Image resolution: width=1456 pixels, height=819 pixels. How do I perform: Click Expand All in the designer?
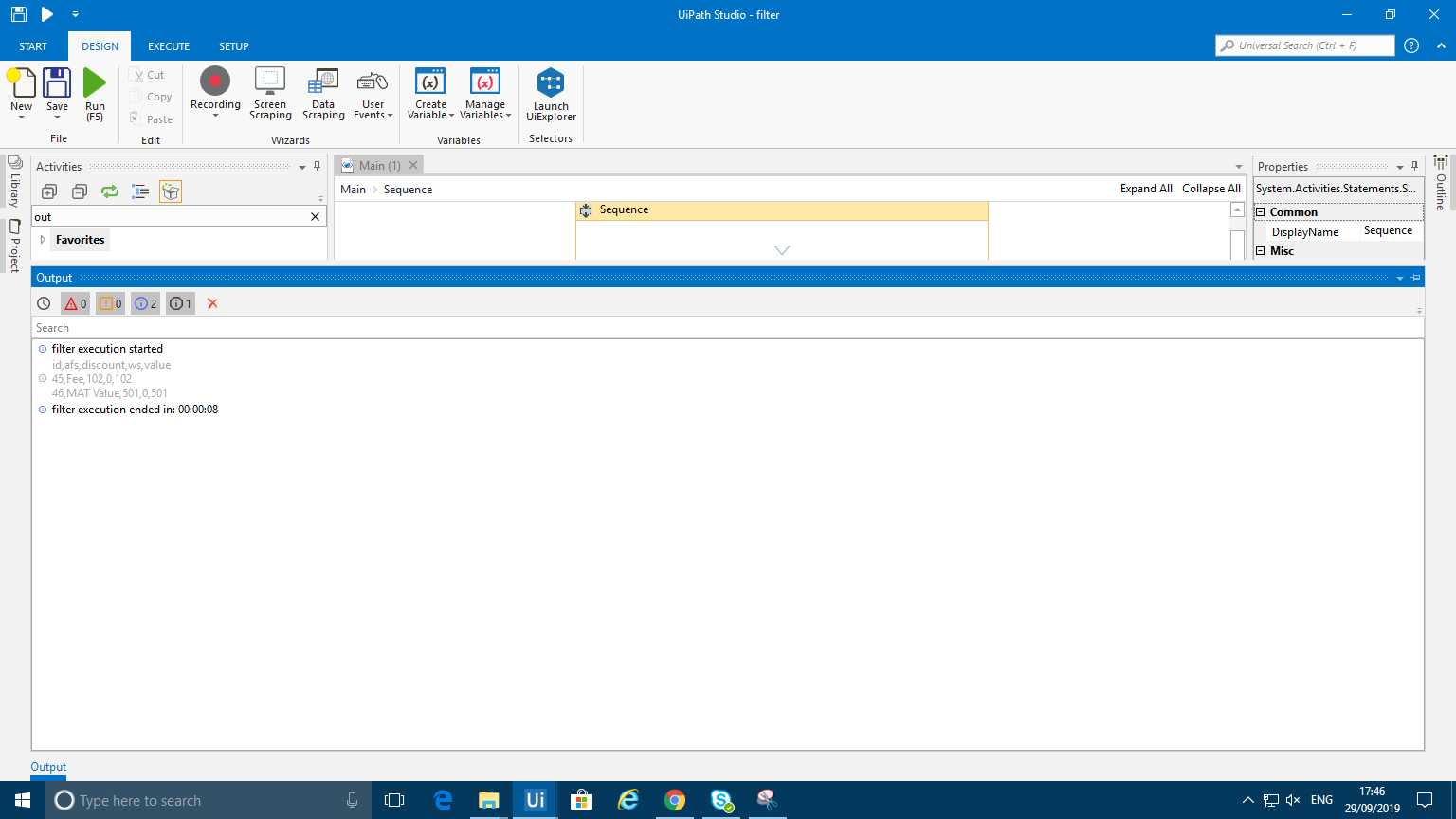[x=1146, y=189]
